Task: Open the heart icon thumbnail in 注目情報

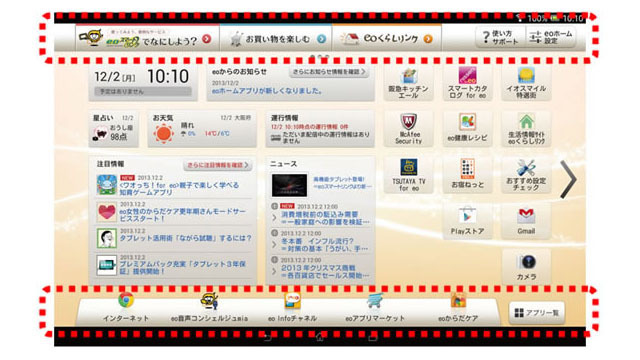Action: pos(107,212)
